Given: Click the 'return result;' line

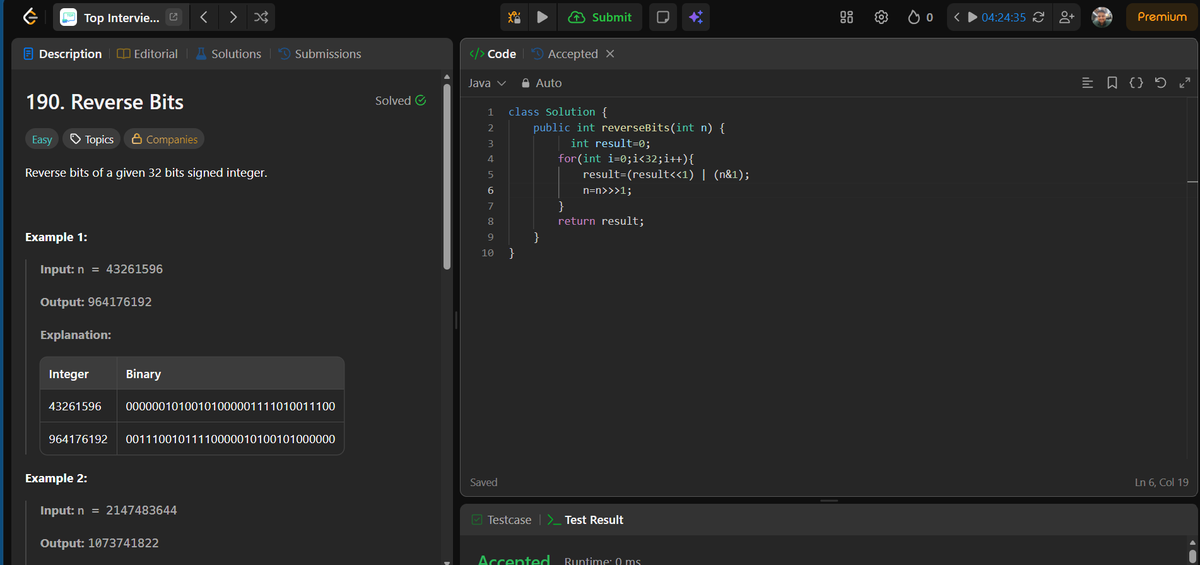Looking at the screenshot, I should tap(600, 221).
